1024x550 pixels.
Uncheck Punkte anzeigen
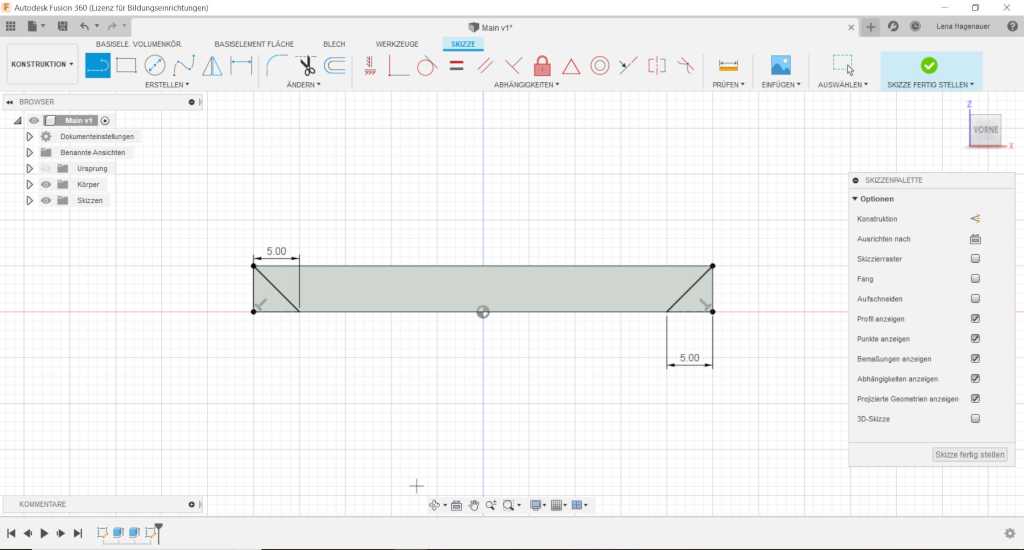pyautogui.click(x=975, y=338)
